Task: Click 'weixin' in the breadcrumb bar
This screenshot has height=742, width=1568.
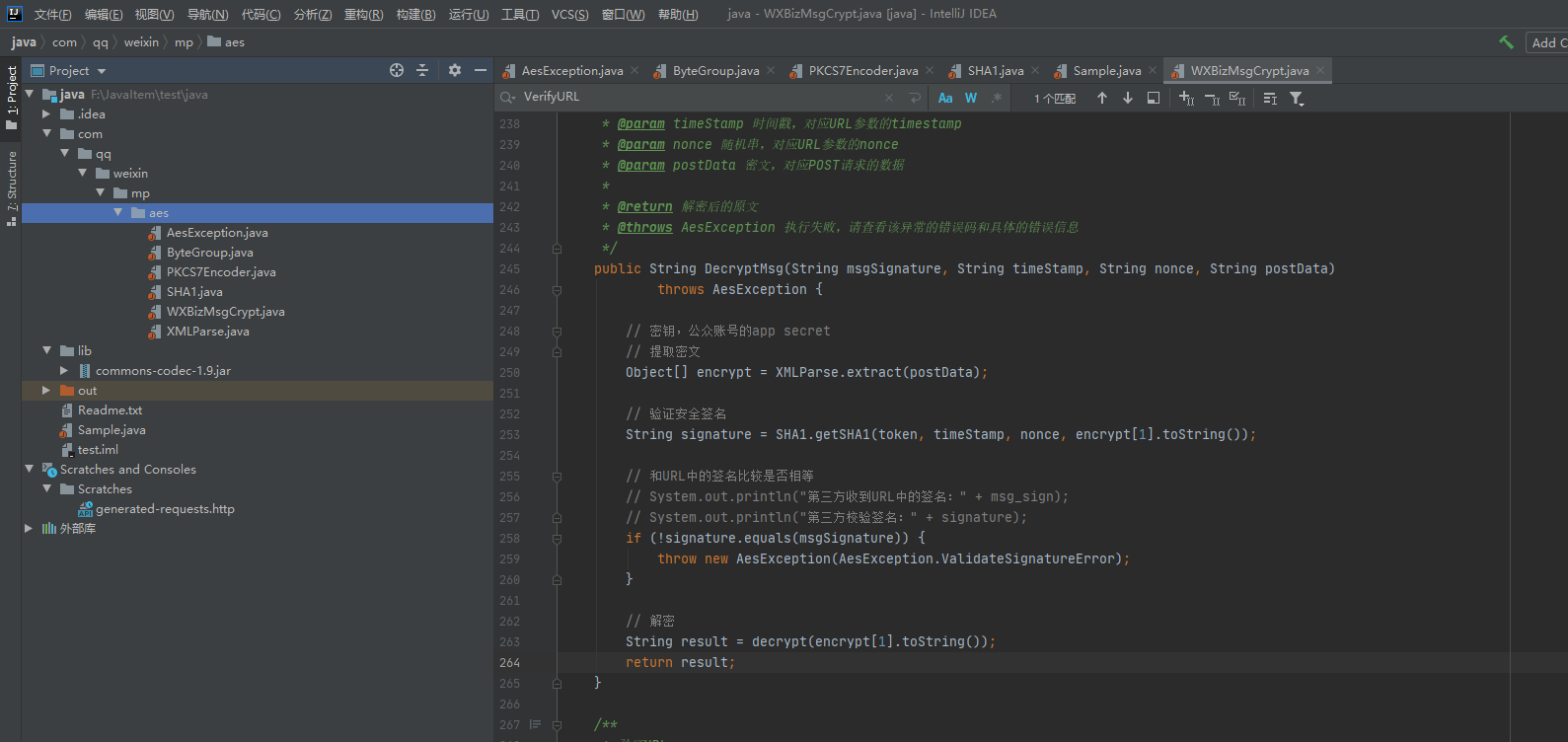Action: [141, 42]
